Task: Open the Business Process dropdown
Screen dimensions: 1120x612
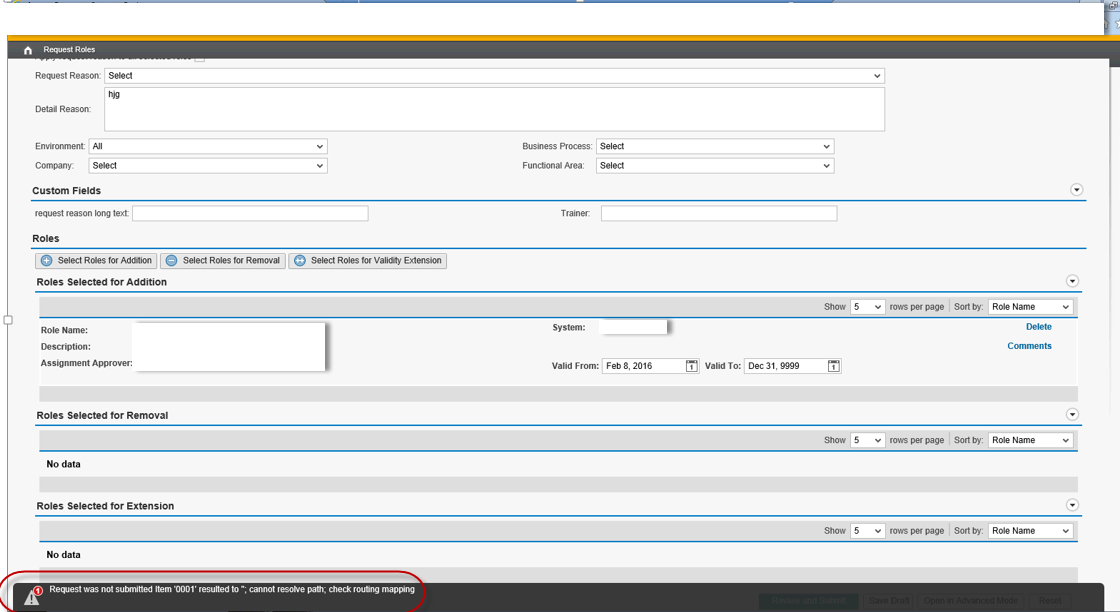Action: point(715,146)
